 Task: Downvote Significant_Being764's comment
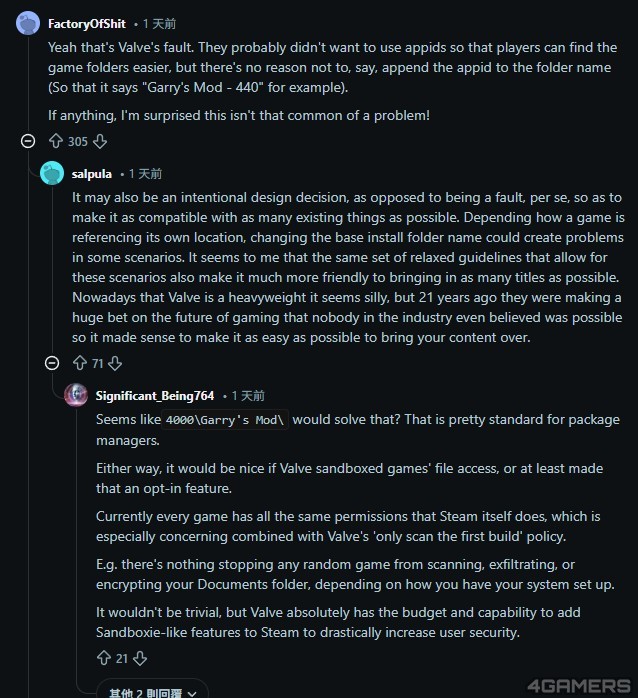(139, 658)
